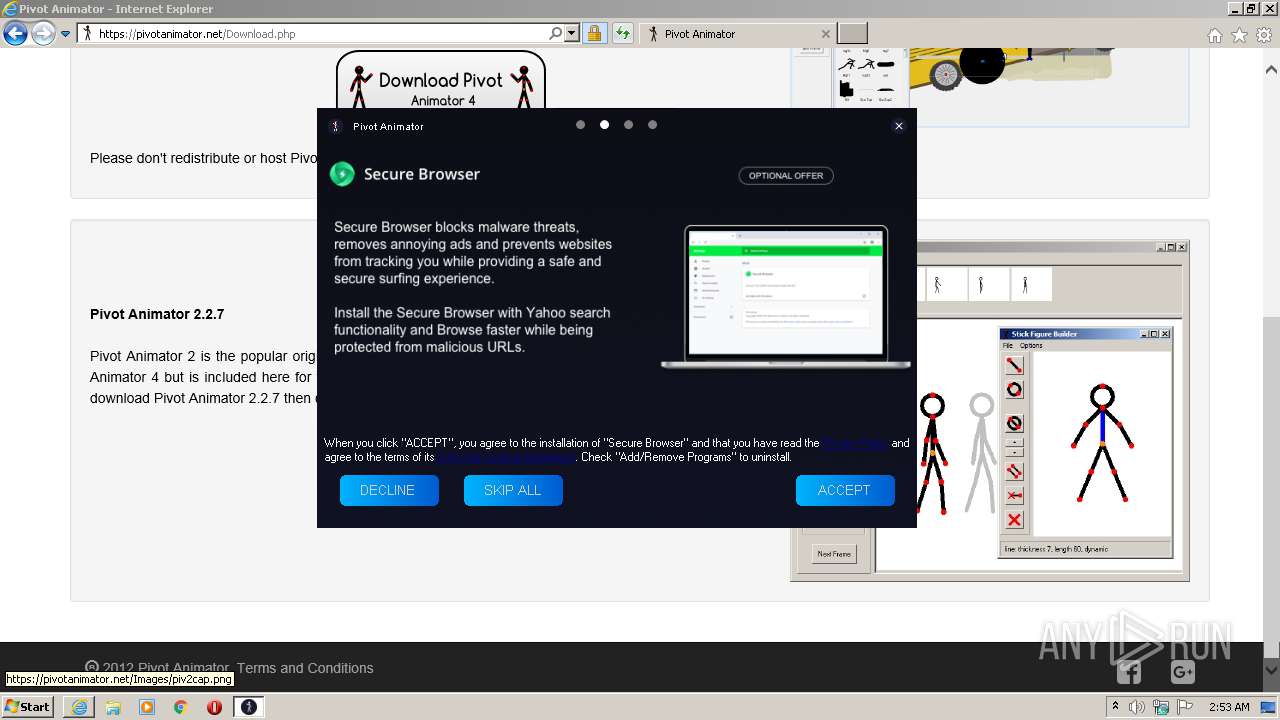Accept the Secure Browser offer

coord(845,490)
